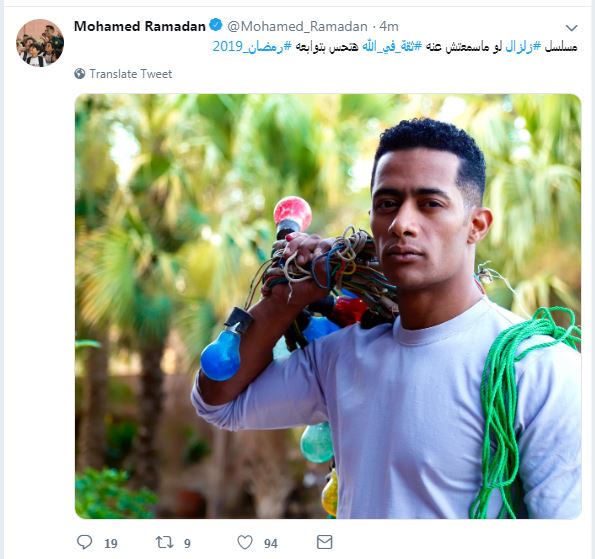Open direct message envelope icon
Image resolution: width=595 pixels, height=559 pixels.
pos(324,542)
